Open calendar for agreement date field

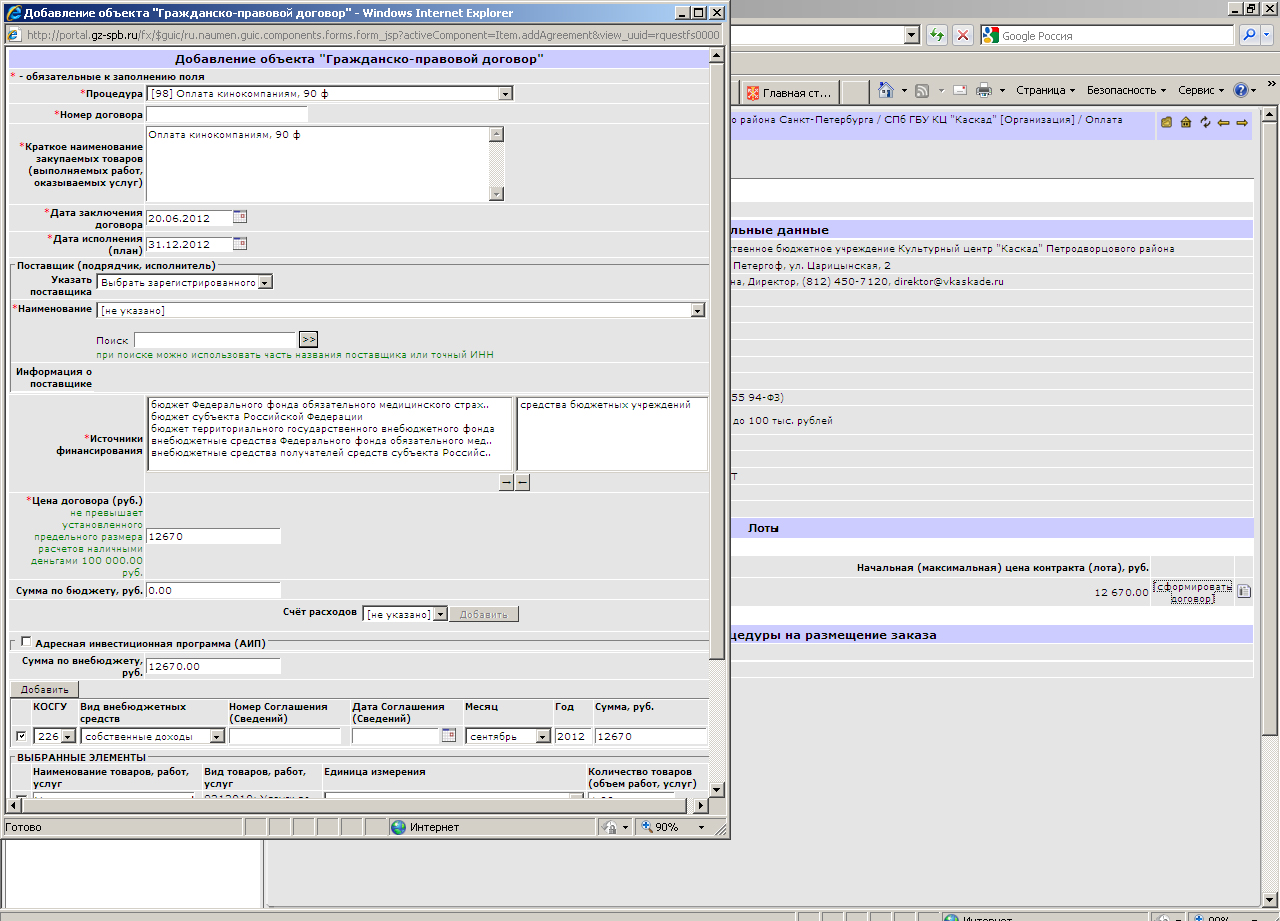[449, 736]
